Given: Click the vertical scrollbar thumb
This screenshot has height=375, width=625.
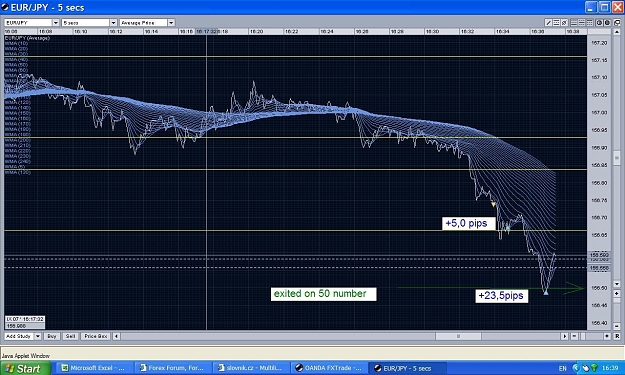Looking at the screenshot, I should [617, 157].
